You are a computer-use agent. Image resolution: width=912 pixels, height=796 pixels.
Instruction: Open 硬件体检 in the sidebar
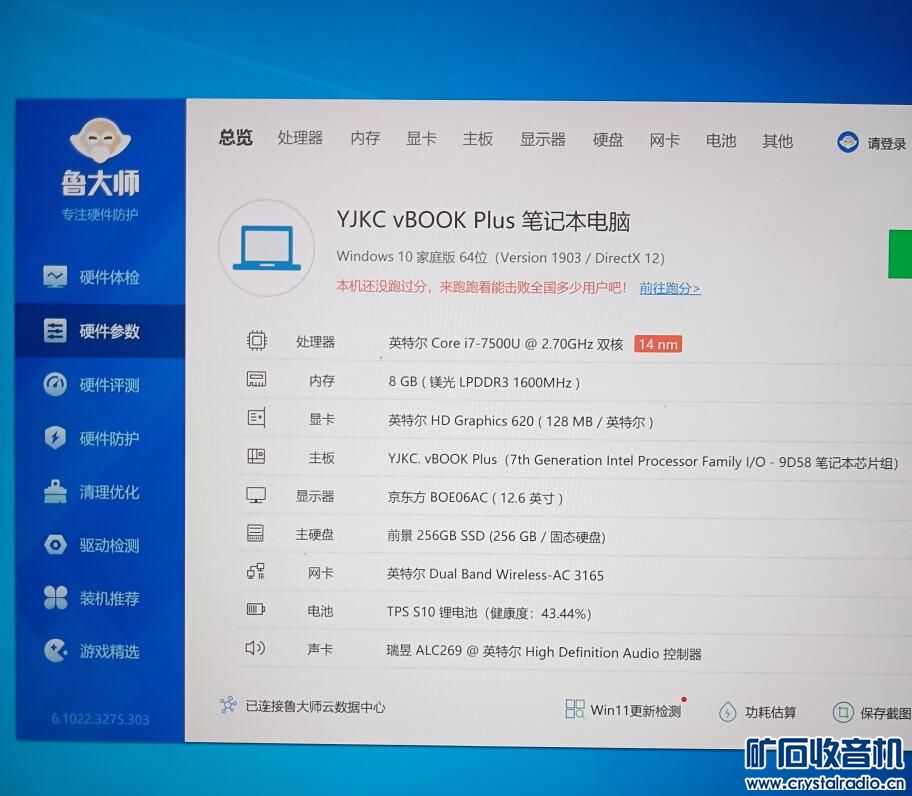[91, 277]
